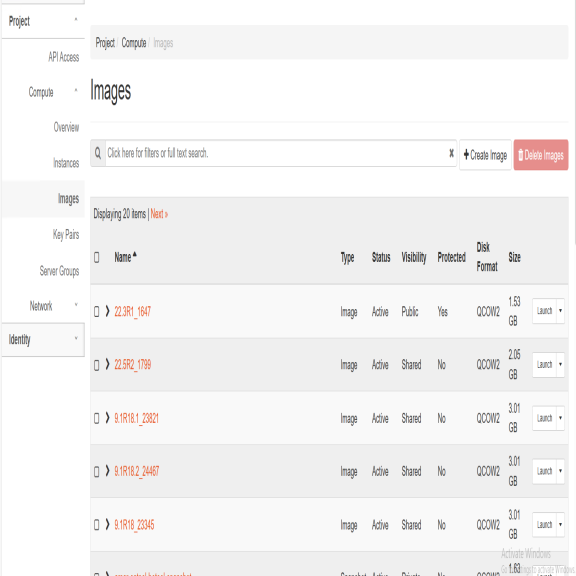576x576 pixels.
Task: Expand the 9.1R18.1_23821 row chevron
Action: [x=107, y=418]
